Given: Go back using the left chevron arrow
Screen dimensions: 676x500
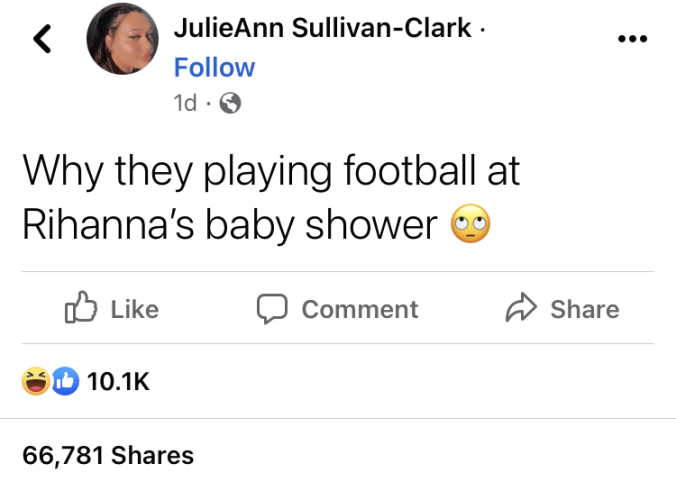Looking at the screenshot, I should [x=43, y=39].
